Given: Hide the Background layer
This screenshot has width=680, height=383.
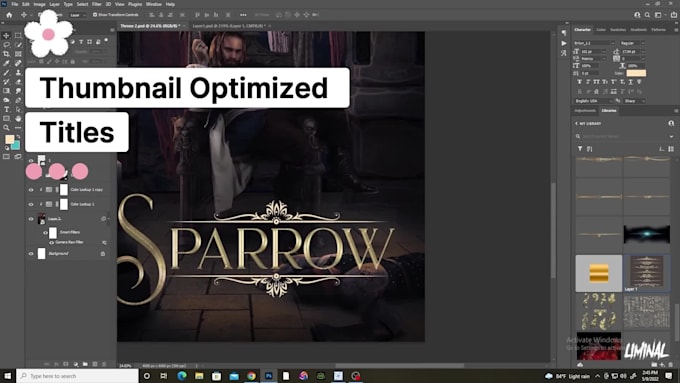Looking at the screenshot, I should [x=31, y=254].
